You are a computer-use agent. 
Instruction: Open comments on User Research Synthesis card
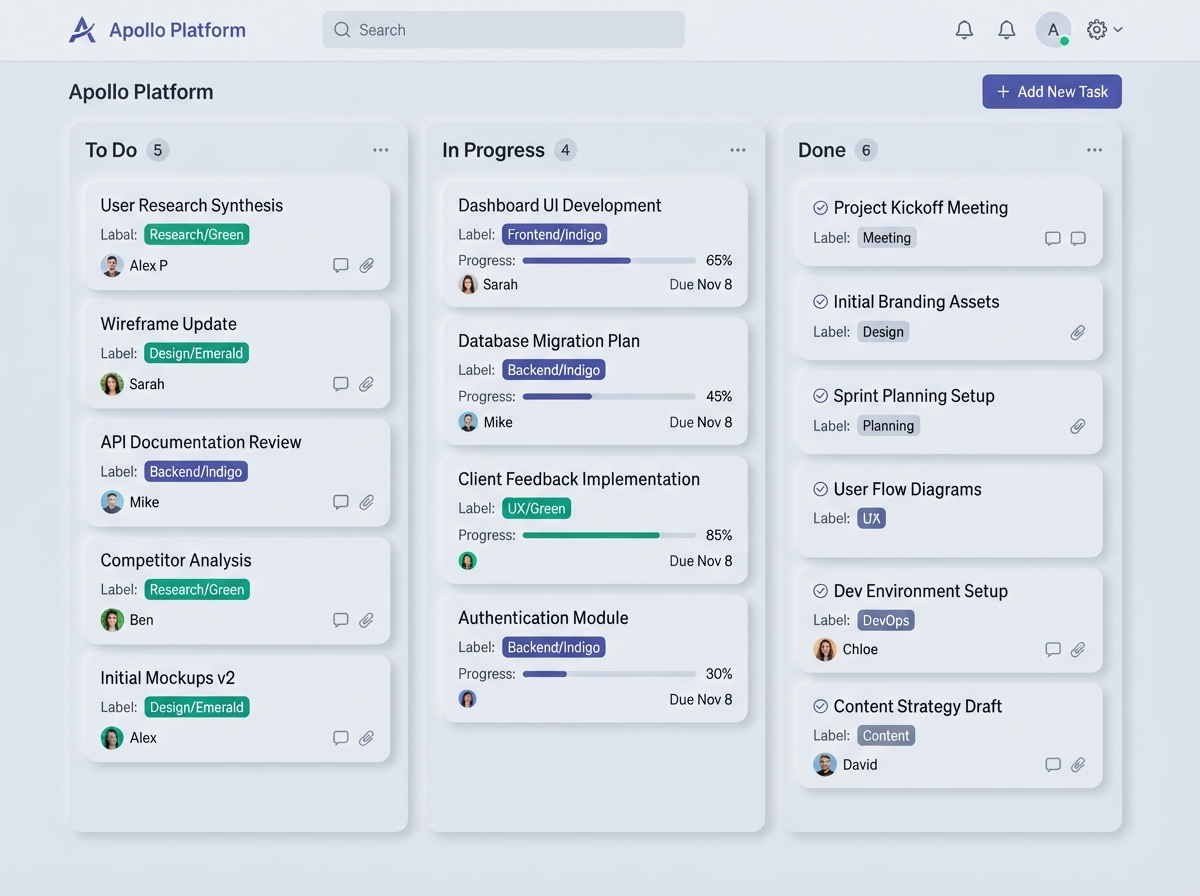[340, 265]
